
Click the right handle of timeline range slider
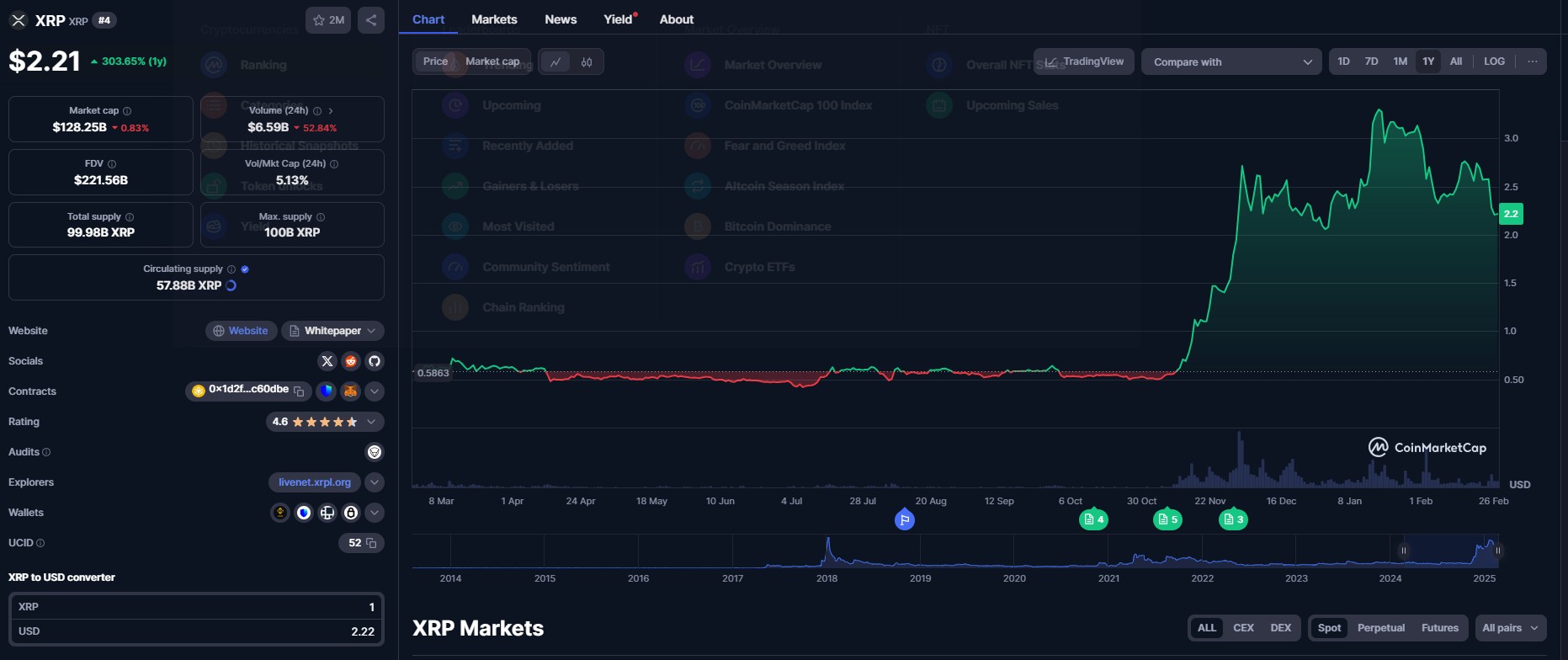point(1498,551)
